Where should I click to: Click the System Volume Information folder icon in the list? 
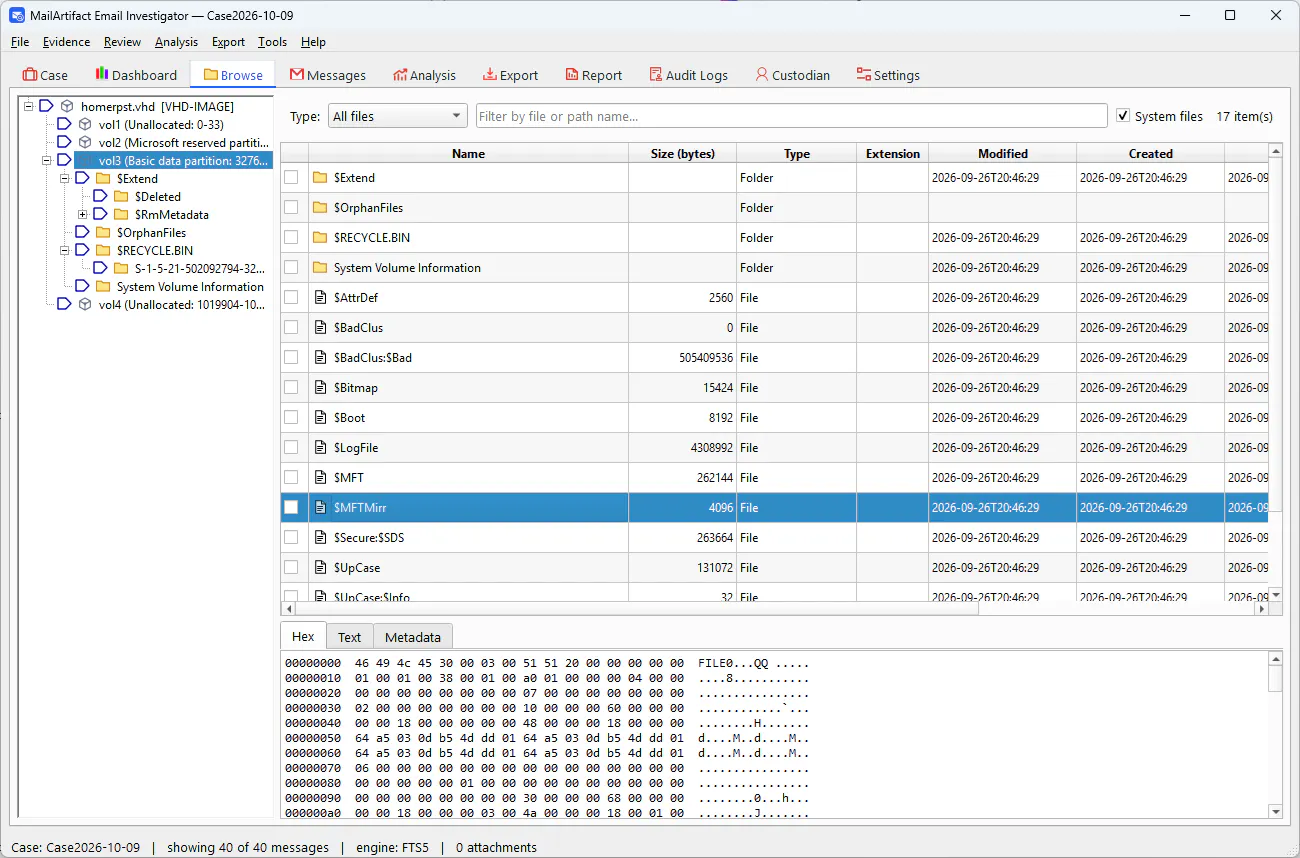pyautogui.click(x=321, y=268)
